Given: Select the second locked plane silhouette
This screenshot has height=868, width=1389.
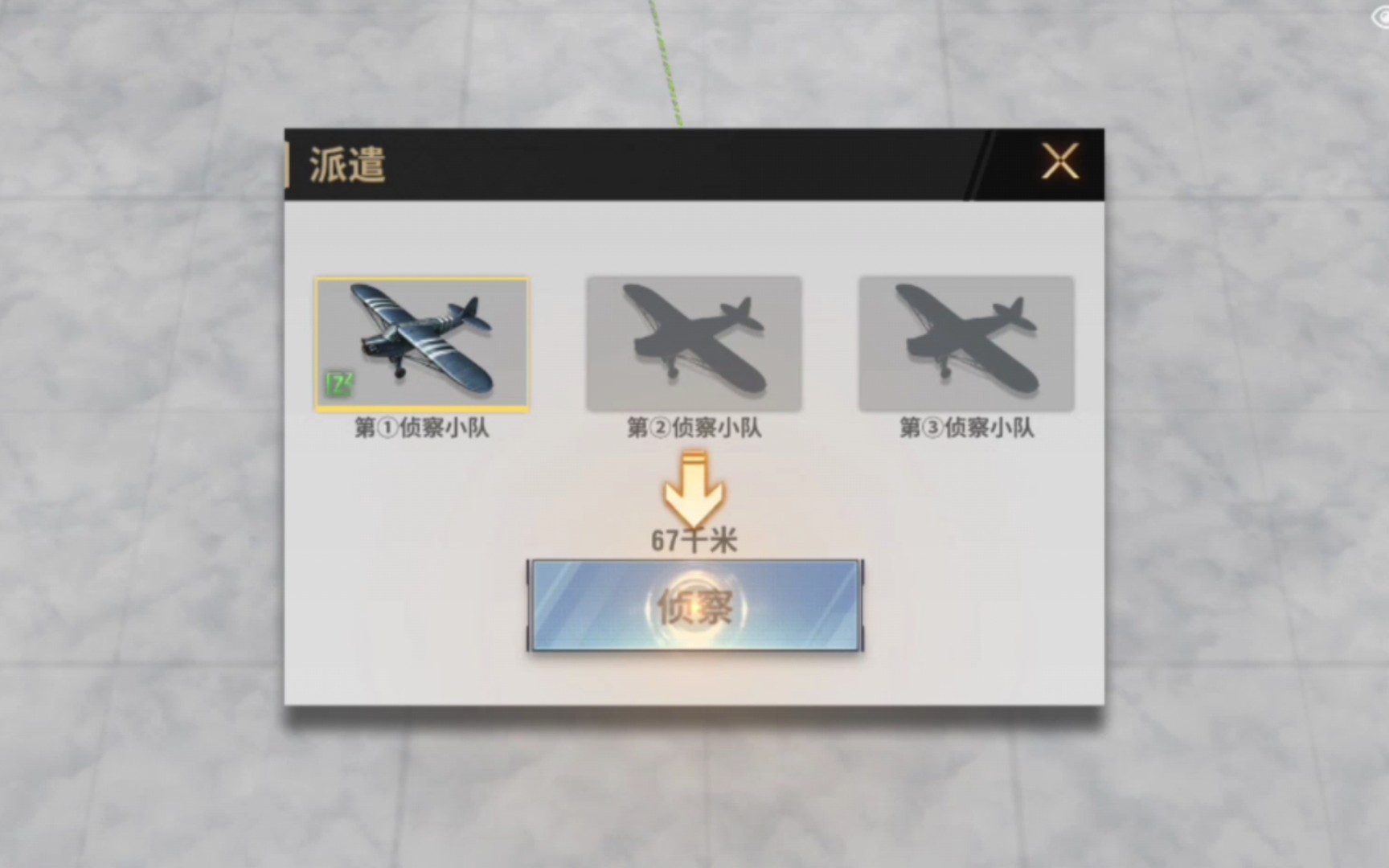Looking at the screenshot, I should 694,344.
